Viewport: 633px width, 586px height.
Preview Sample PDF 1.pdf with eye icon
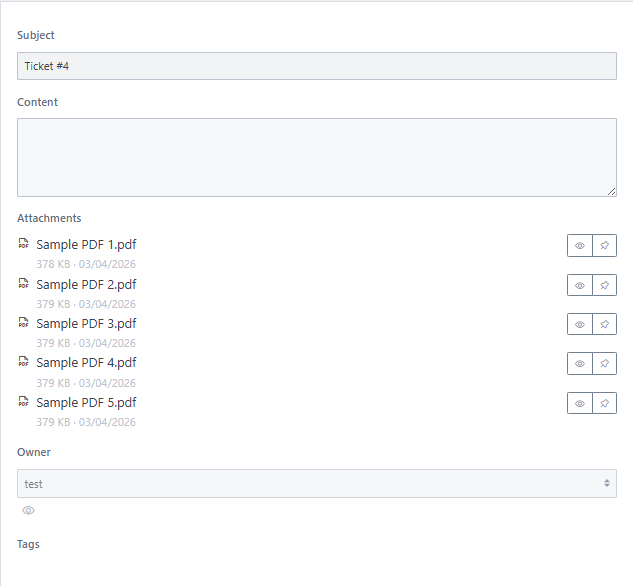579,246
